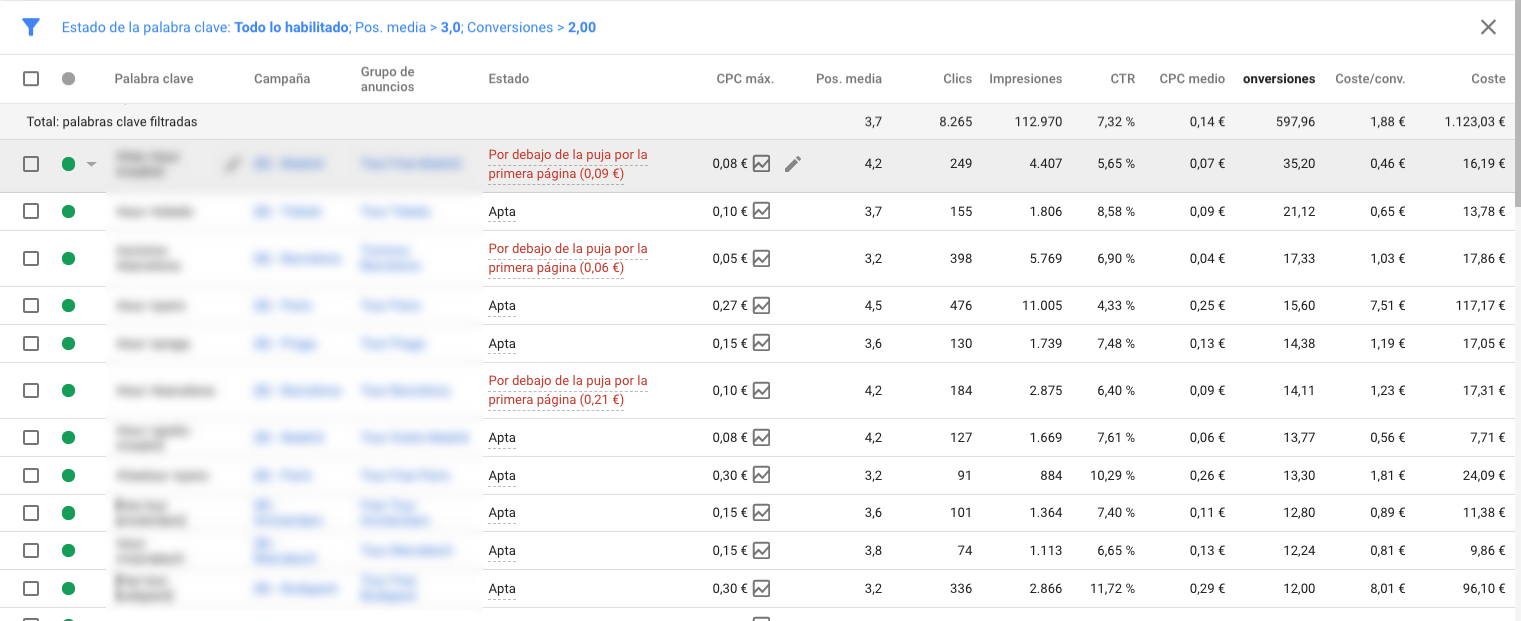
Task: Click Apta status in 0,27 € row
Action: click(502, 306)
